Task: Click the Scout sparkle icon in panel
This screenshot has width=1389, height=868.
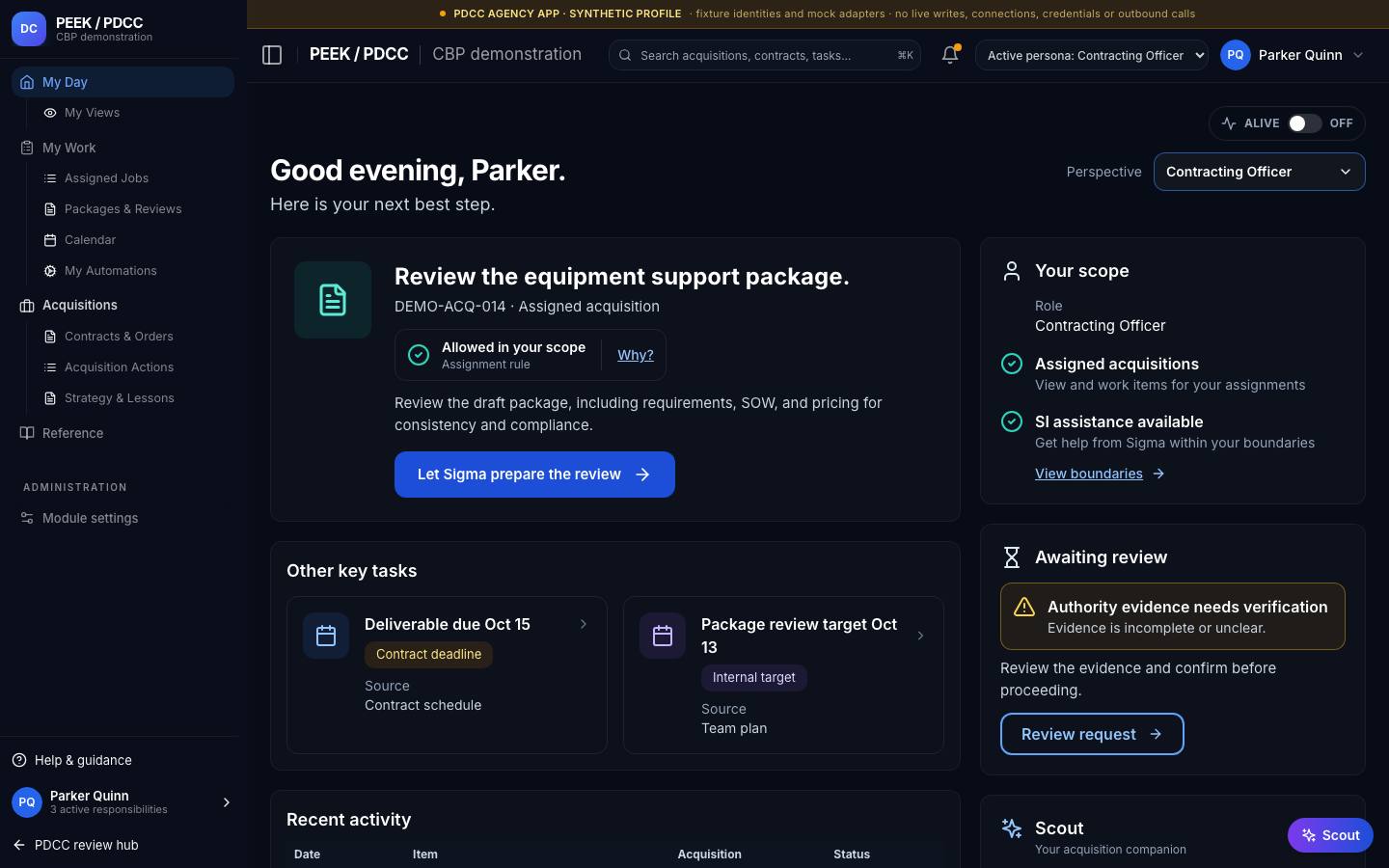Action: 1012,828
